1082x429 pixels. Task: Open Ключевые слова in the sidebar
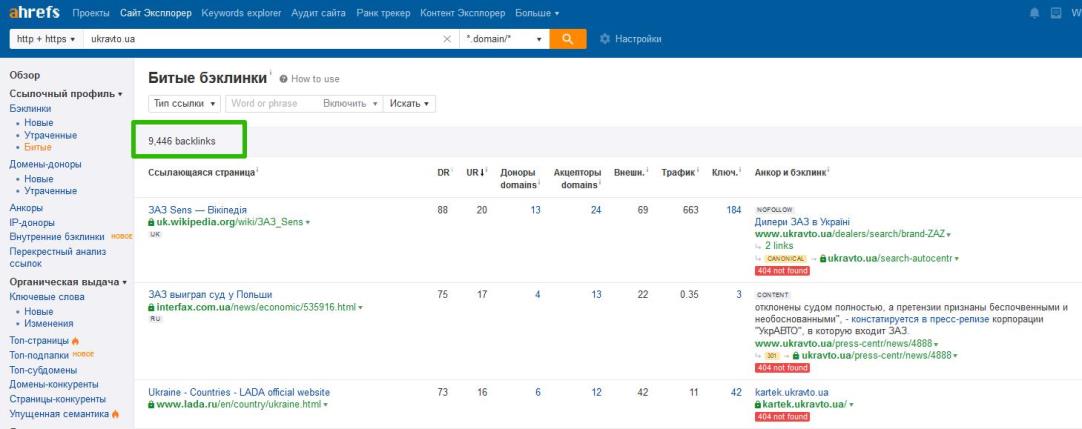(x=47, y=297)
